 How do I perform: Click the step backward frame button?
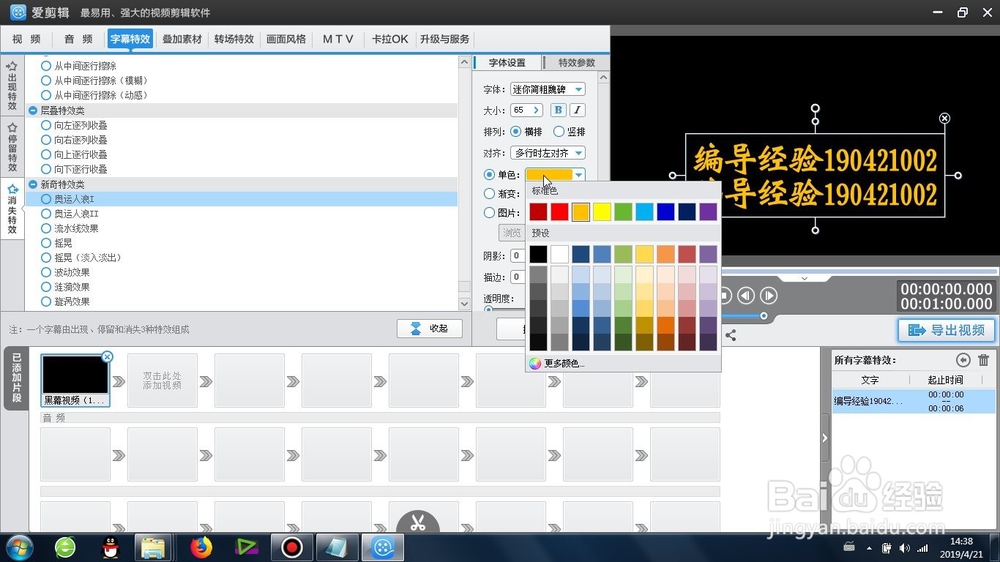point(746,295)
